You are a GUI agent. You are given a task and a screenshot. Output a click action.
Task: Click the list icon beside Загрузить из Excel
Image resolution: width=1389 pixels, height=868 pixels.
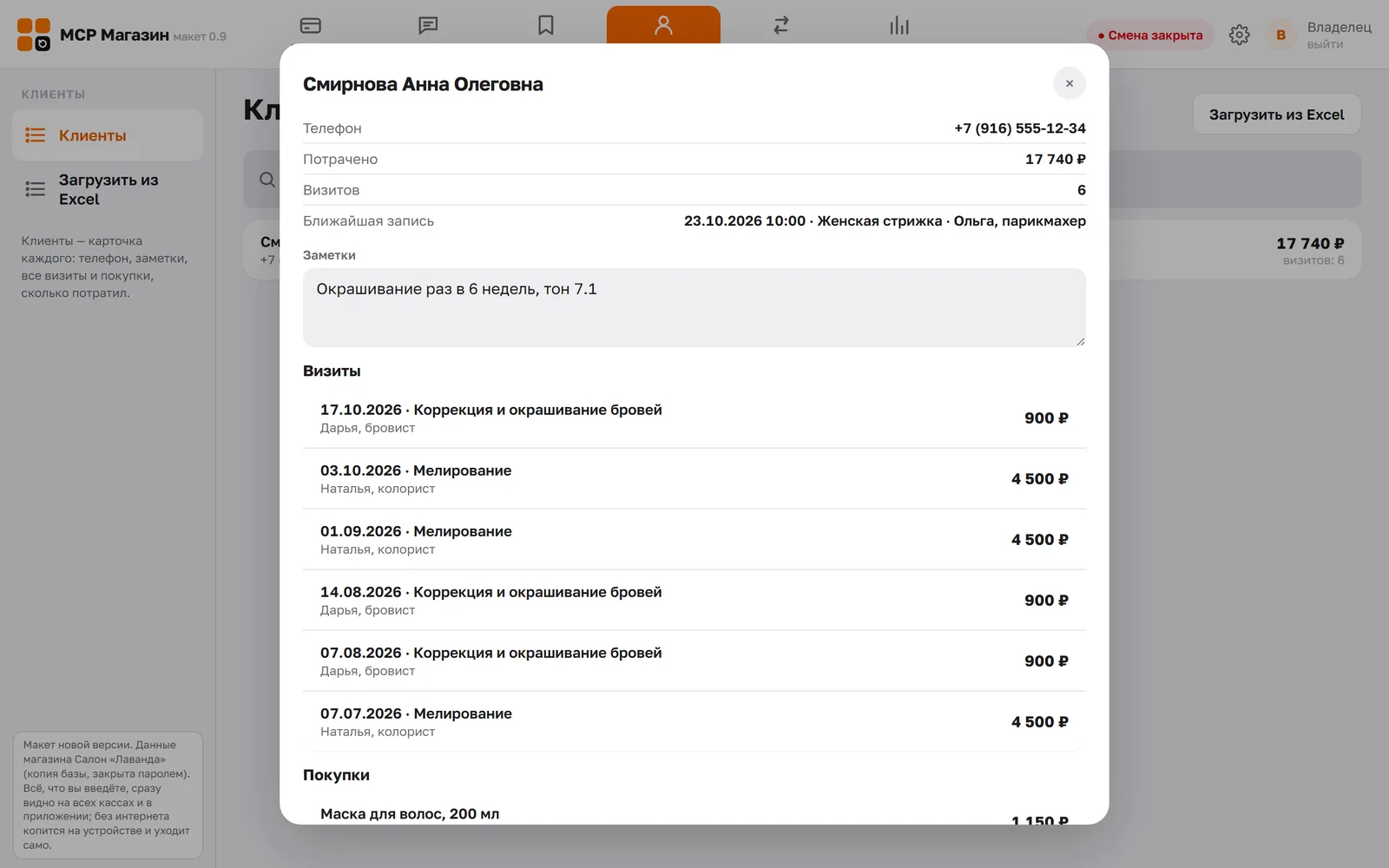[x=36, y=189]
